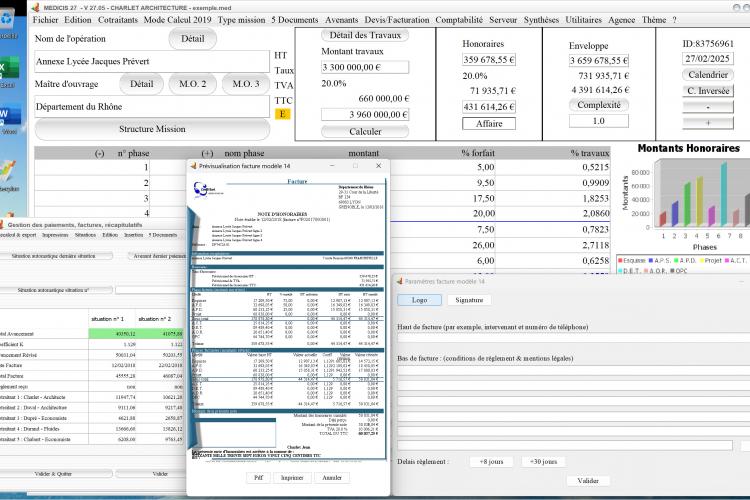Click Valider & Quitter in payments window
This screenshot has height=500, width=750.
click(53, 474)
